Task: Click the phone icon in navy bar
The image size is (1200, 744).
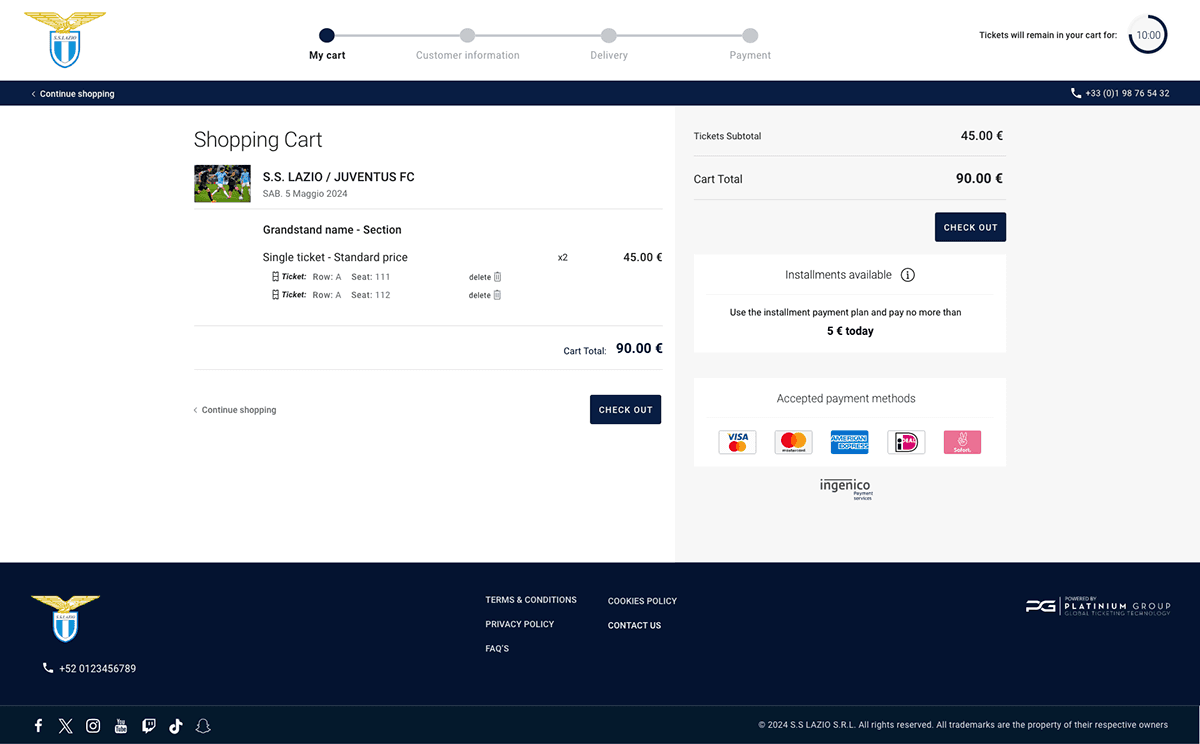Action: coord(1076,93)
